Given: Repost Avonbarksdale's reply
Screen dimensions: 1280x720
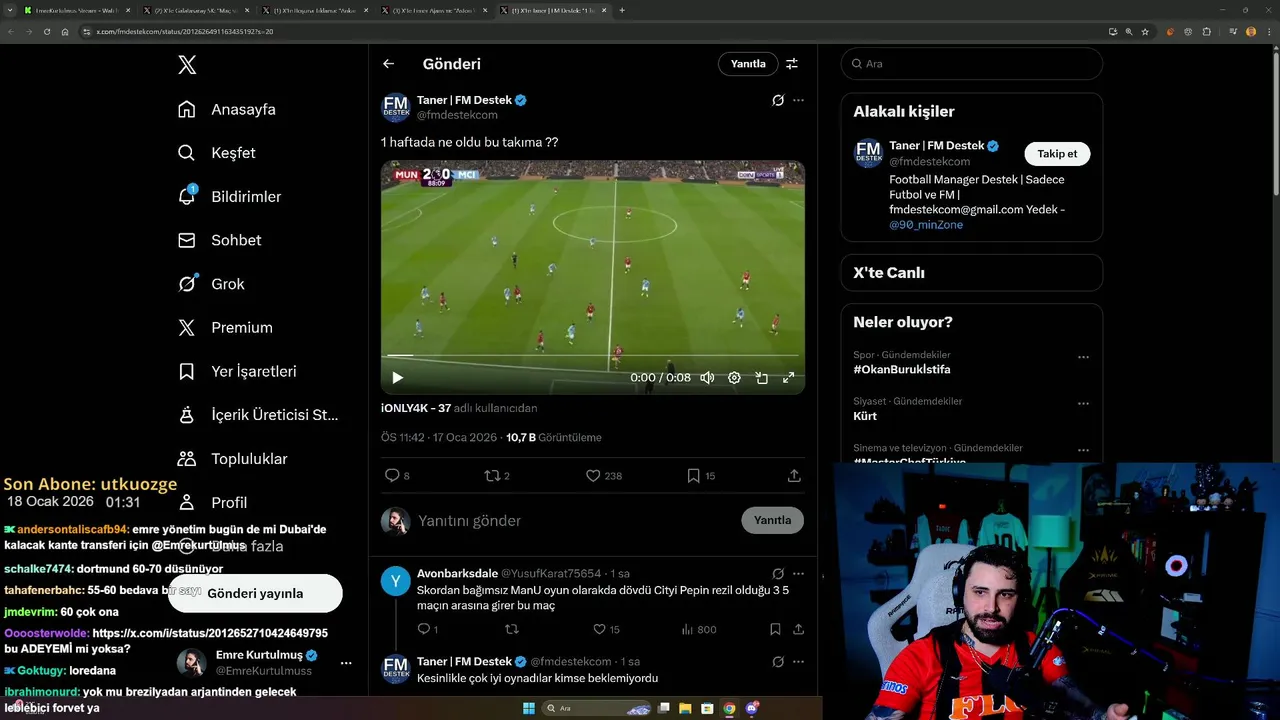Looking at the screenshot, I should (512, 630).
